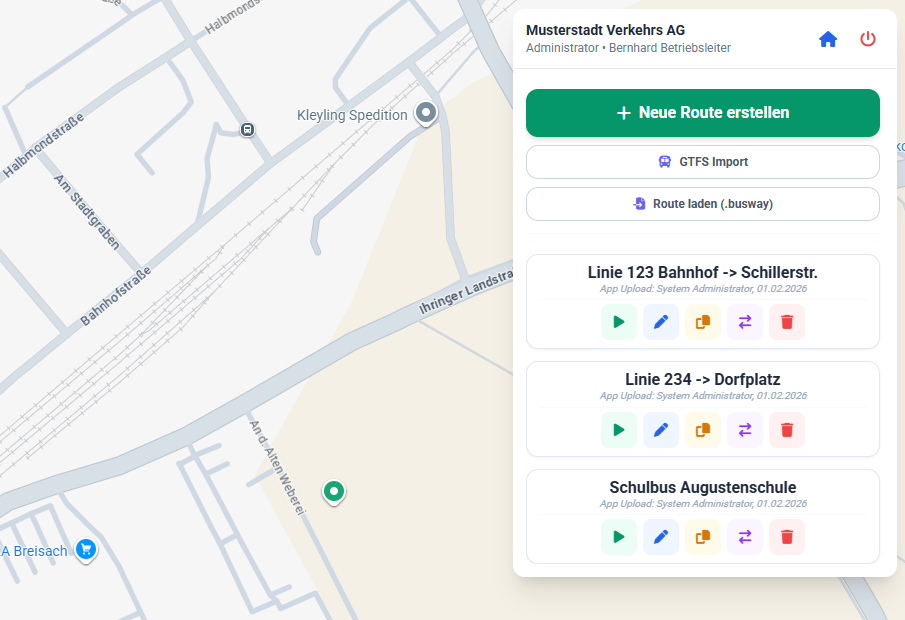Select the A Breisach bus marker
Image resolution: width=905 pixels, height=620 pixels.
pyautogui.click(x=86, y=550)
